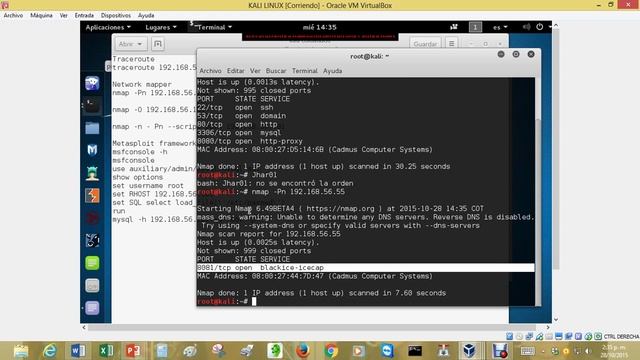The height and width of the screenshot is (360, 640).
Task: Expand the Abrir dropdown in gedit
Action: [x=130, y=44]
